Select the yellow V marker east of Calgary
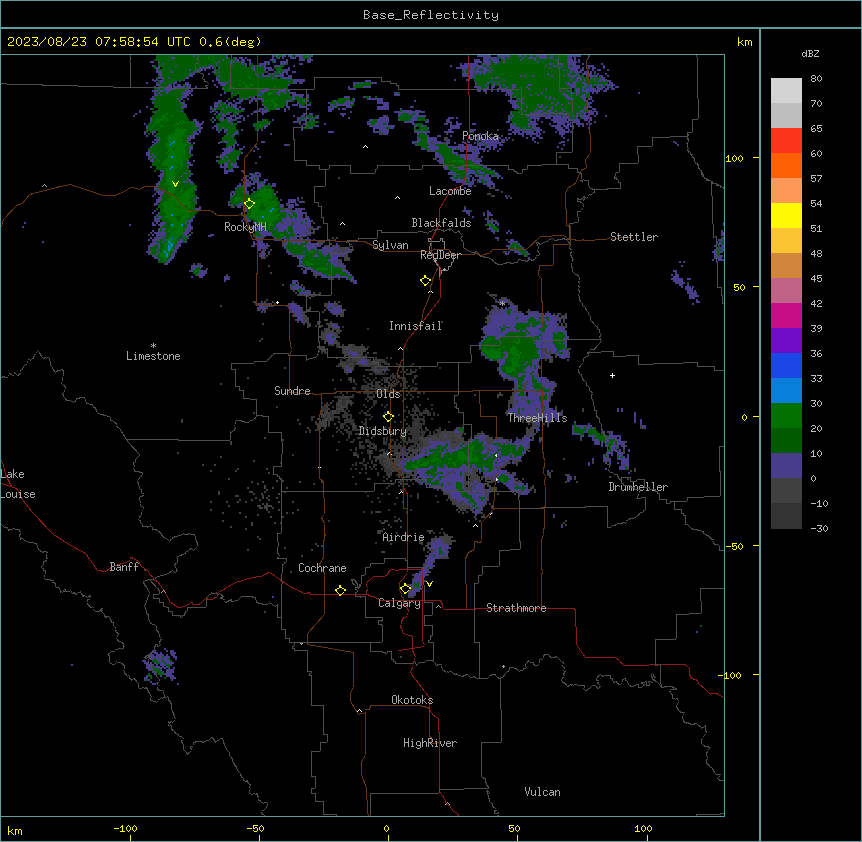This screenshot has width=862, height=842. coord(429,584)
